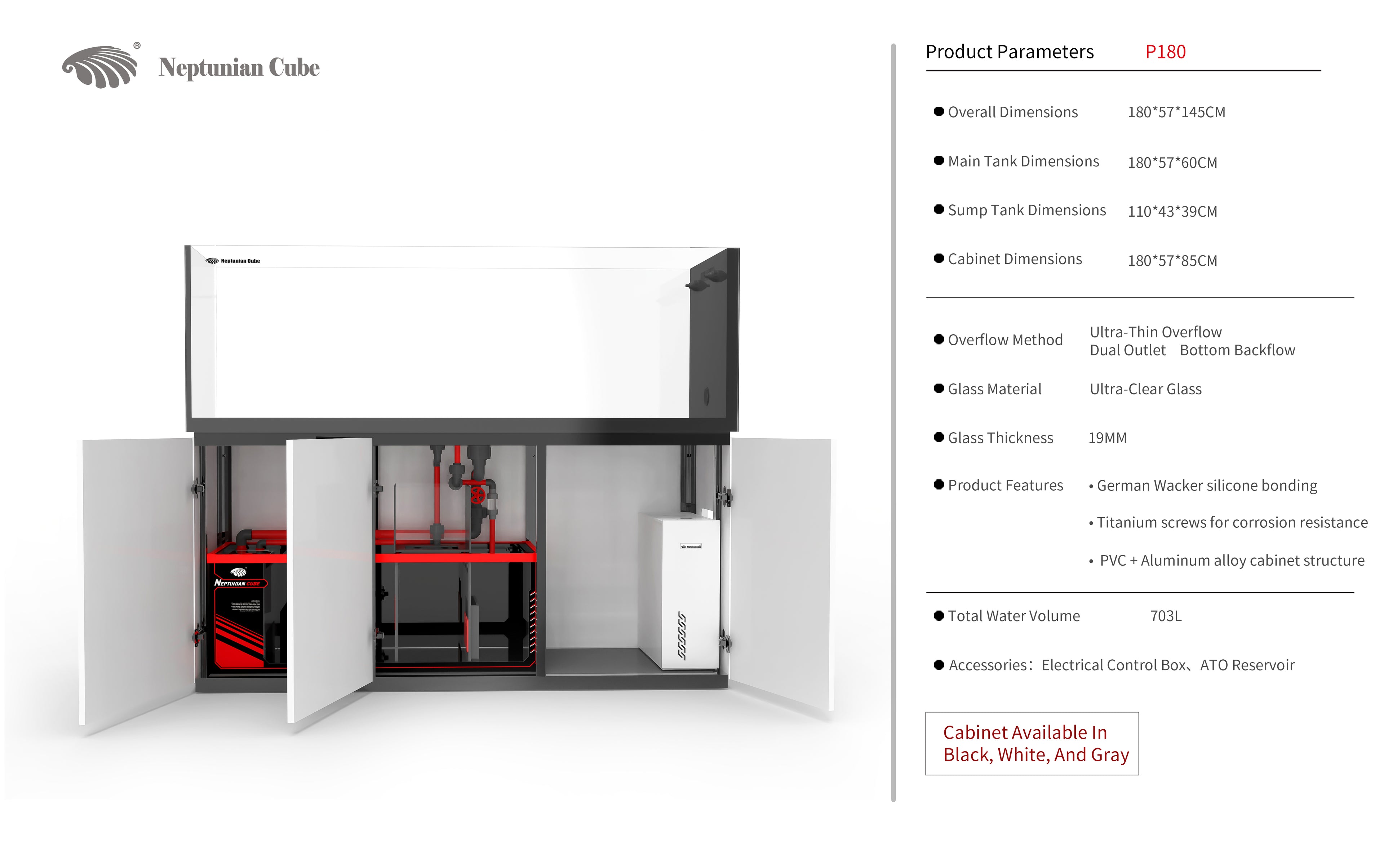Click the Glass Thickness 19MM value
This screenshot has width=1384, height=868.
point(1107,438)
